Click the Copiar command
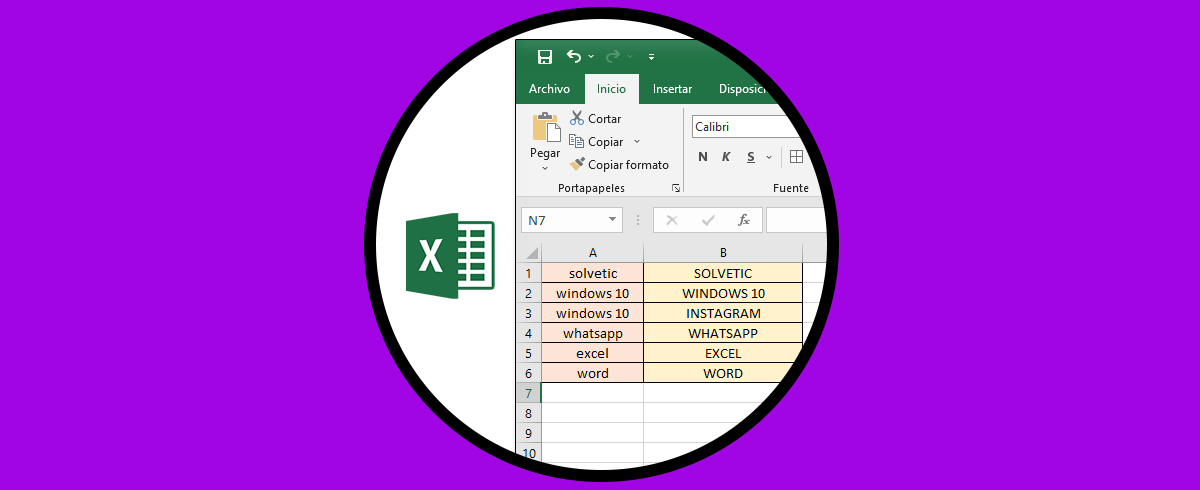Viewport: 1200px width, 490px height. 597,142
